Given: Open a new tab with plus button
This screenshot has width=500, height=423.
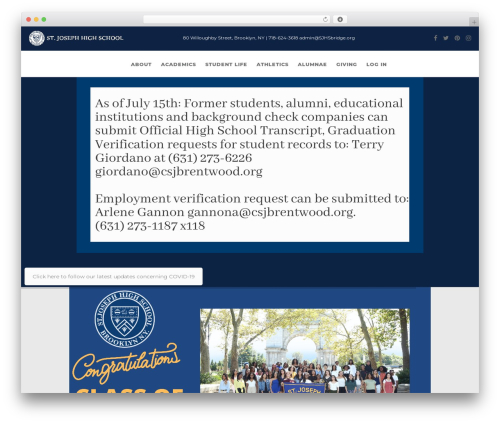Looking at the screenshot, I should pyautogui.click(x=474, y=22).
